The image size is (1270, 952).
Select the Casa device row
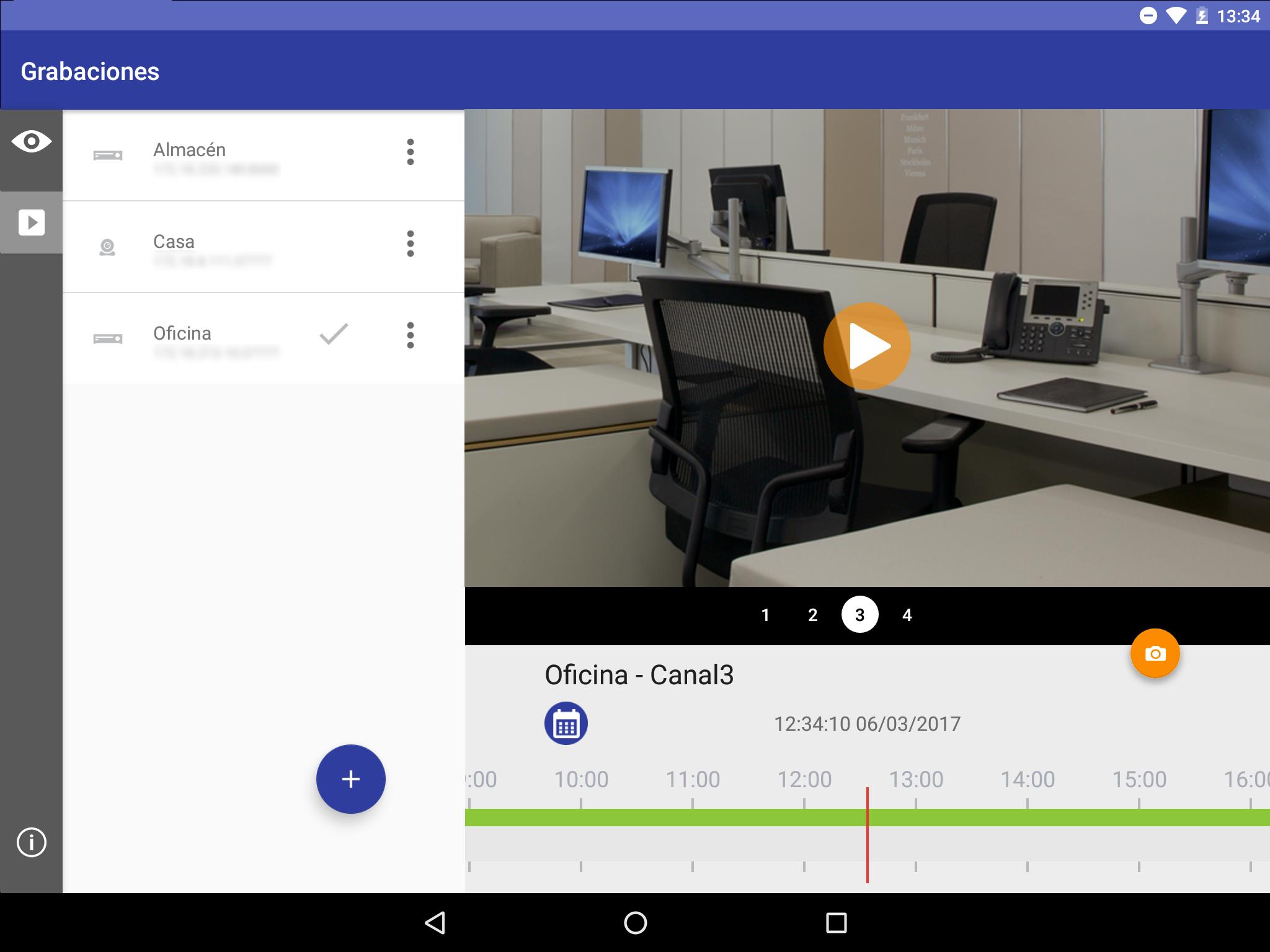coord(264,247)
